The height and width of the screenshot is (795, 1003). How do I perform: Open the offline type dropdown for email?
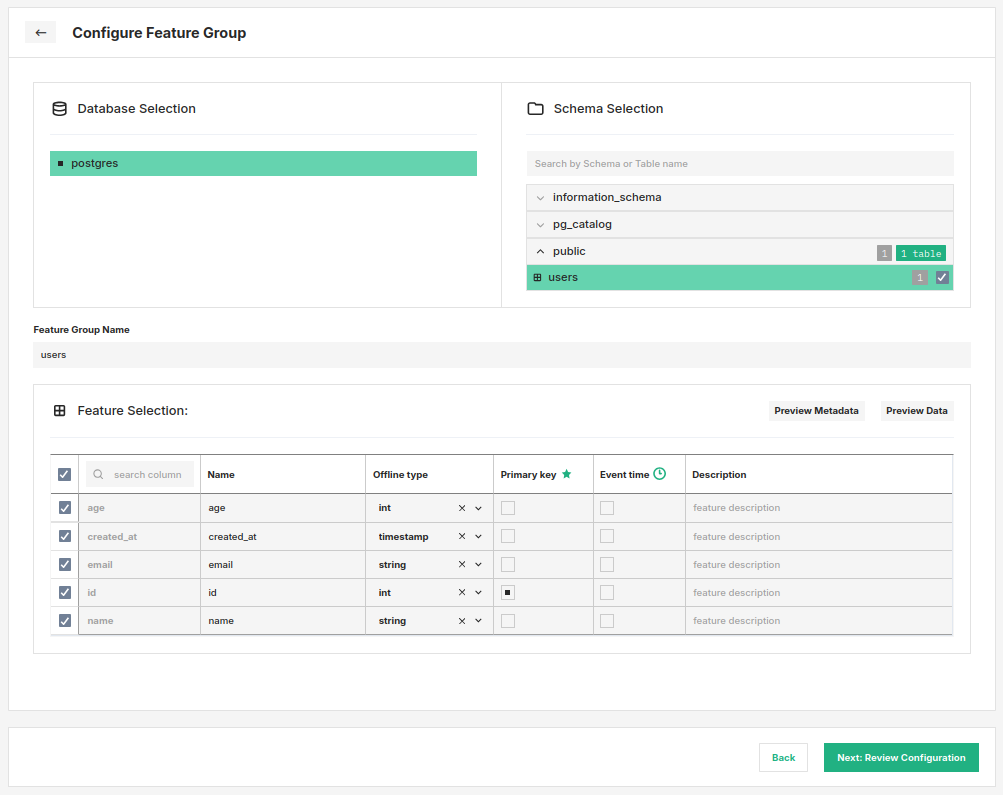point(478,564)
